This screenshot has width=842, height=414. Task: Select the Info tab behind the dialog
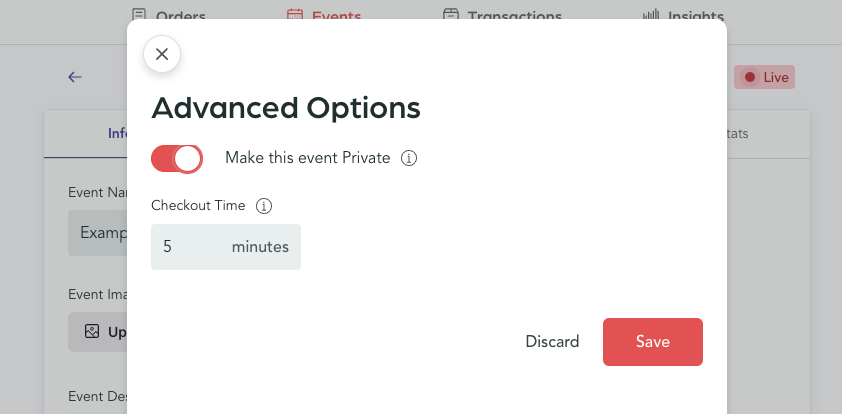[116, 133]
